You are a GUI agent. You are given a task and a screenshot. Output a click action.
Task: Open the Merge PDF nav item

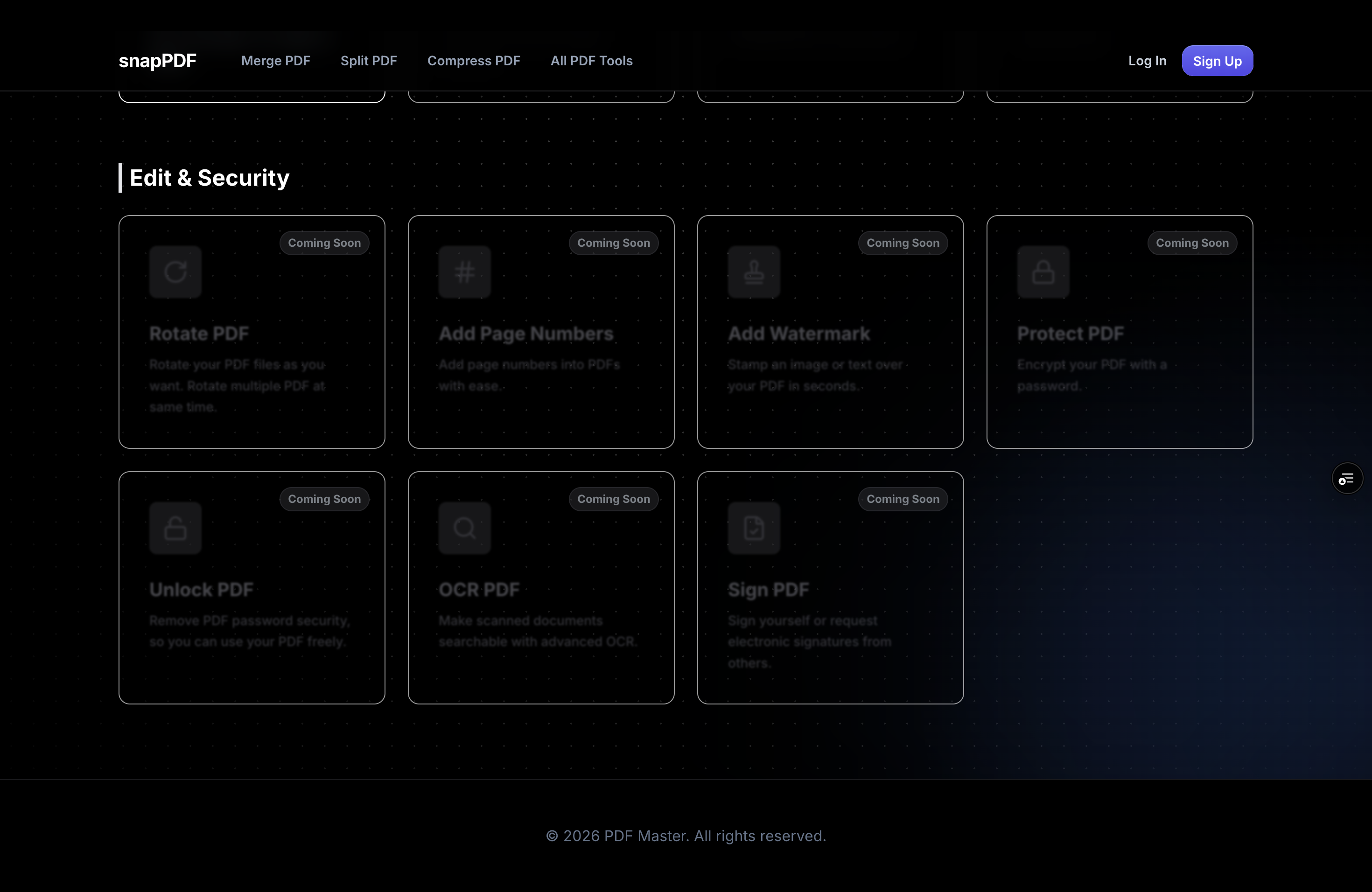tap(275, 61)
